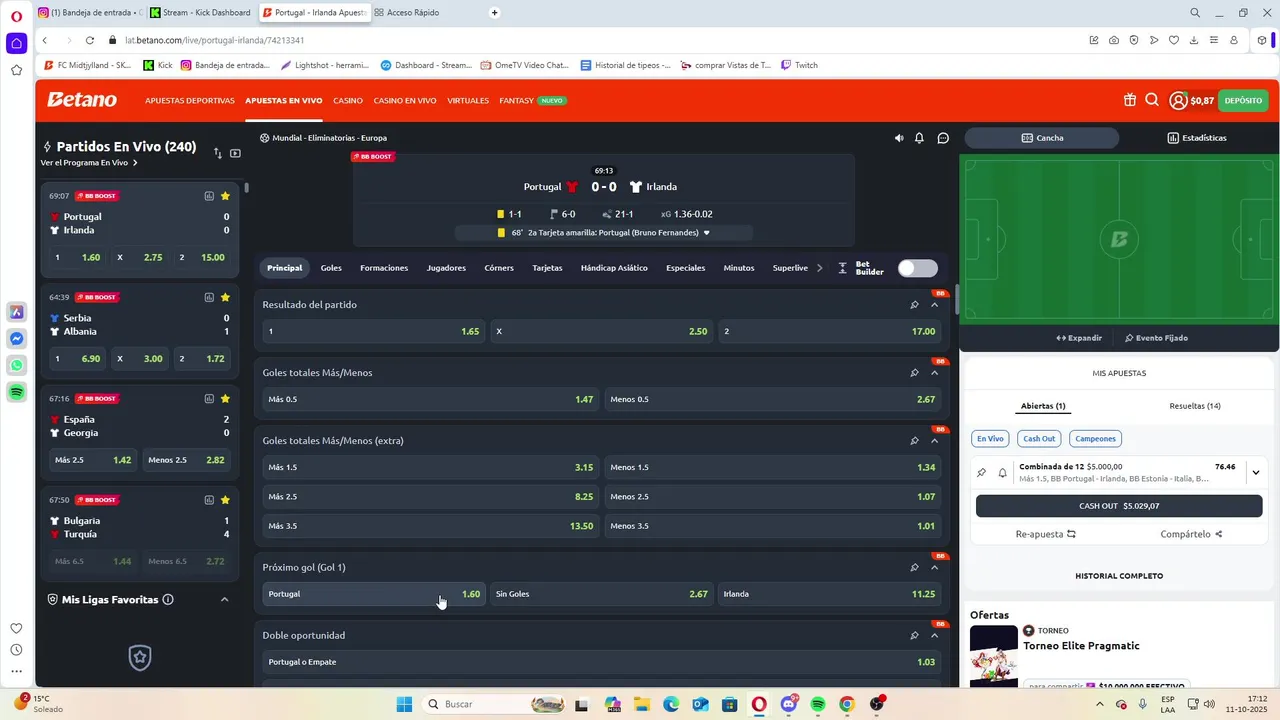Expand the yellow card event dropdown

click(707, 233)
